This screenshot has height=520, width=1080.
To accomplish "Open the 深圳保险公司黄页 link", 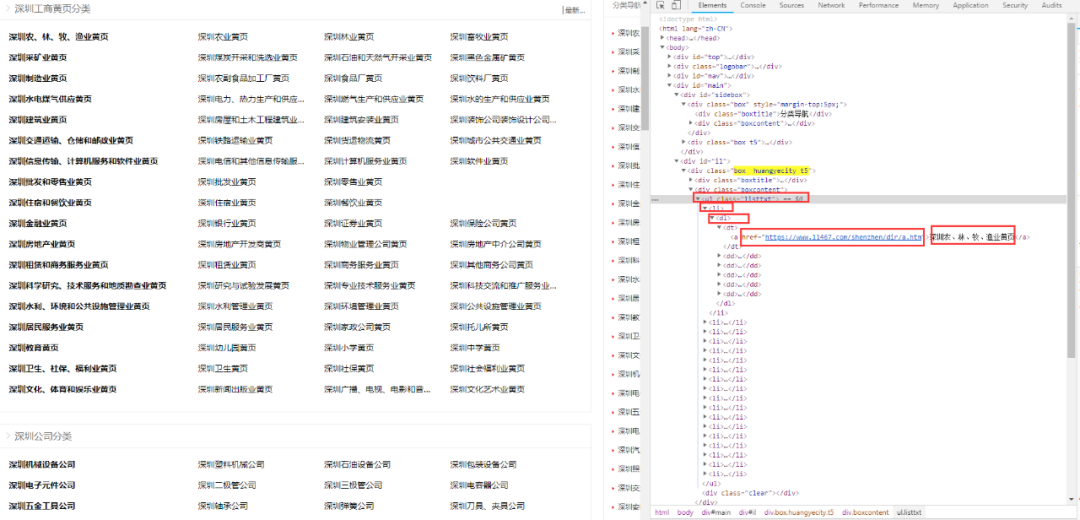I will (x=484, y=223).
